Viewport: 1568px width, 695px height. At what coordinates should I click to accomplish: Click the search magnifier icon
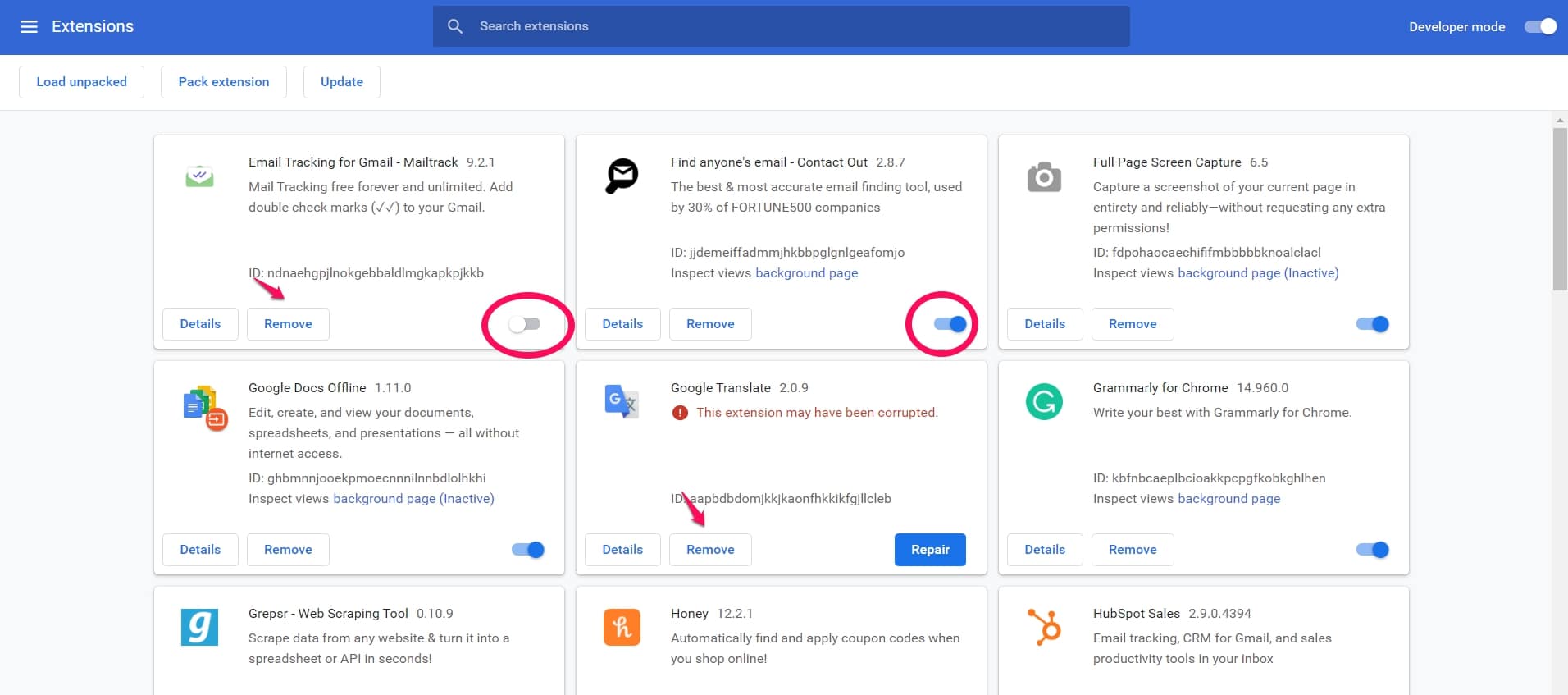click(455, 26)
